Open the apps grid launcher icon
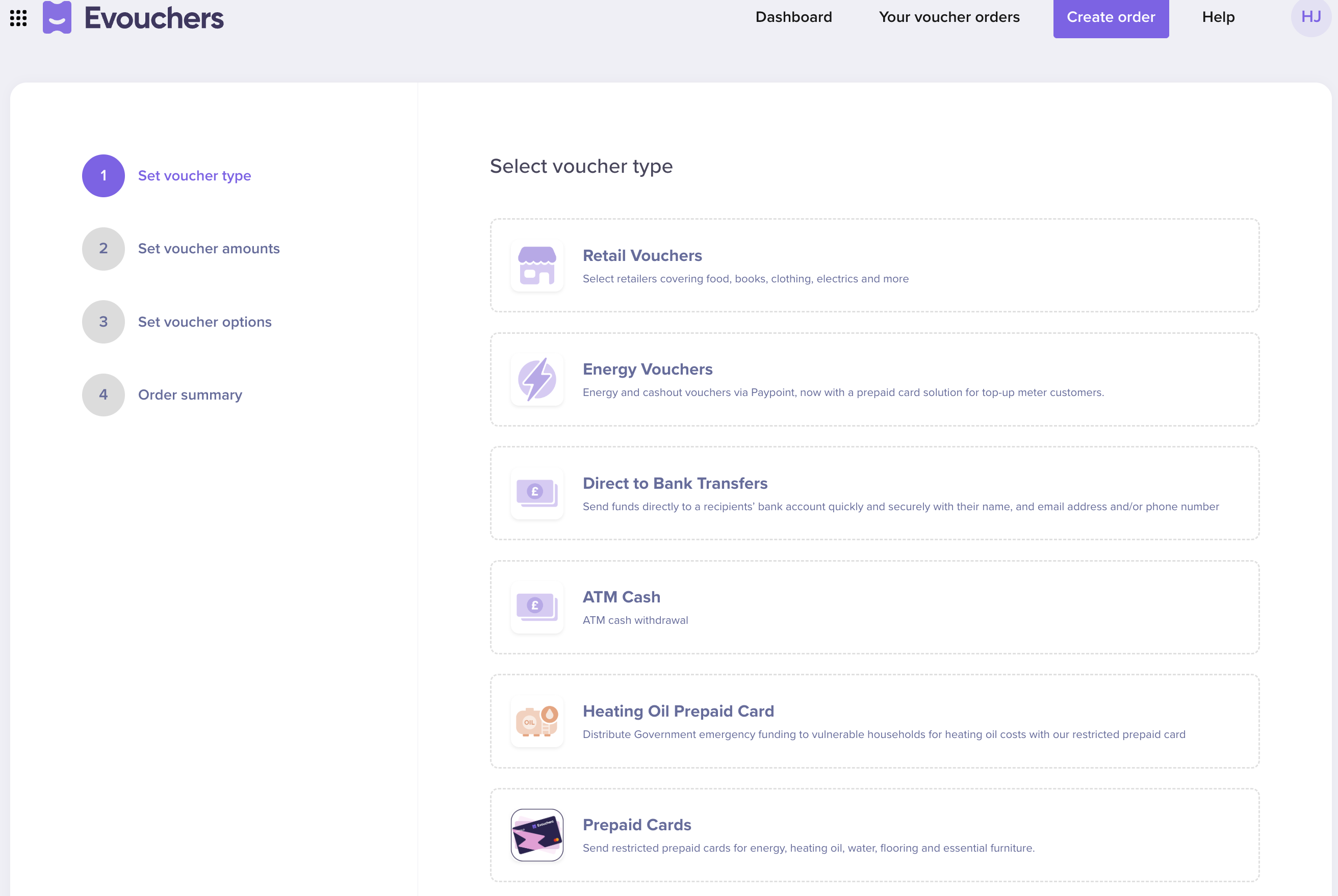The image size is (1338, 896). click(18, 18)
